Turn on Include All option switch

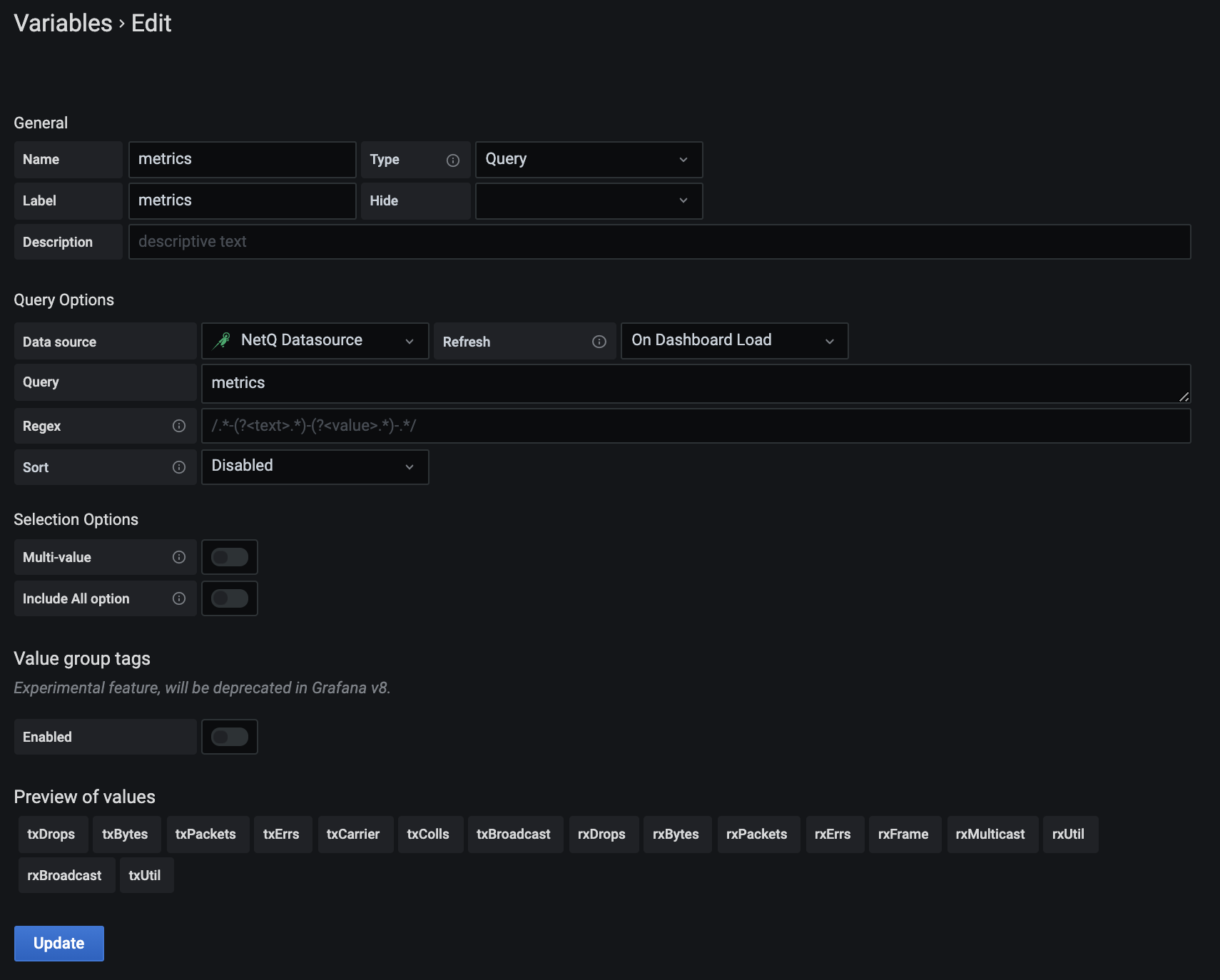click(x=230, y=598)
